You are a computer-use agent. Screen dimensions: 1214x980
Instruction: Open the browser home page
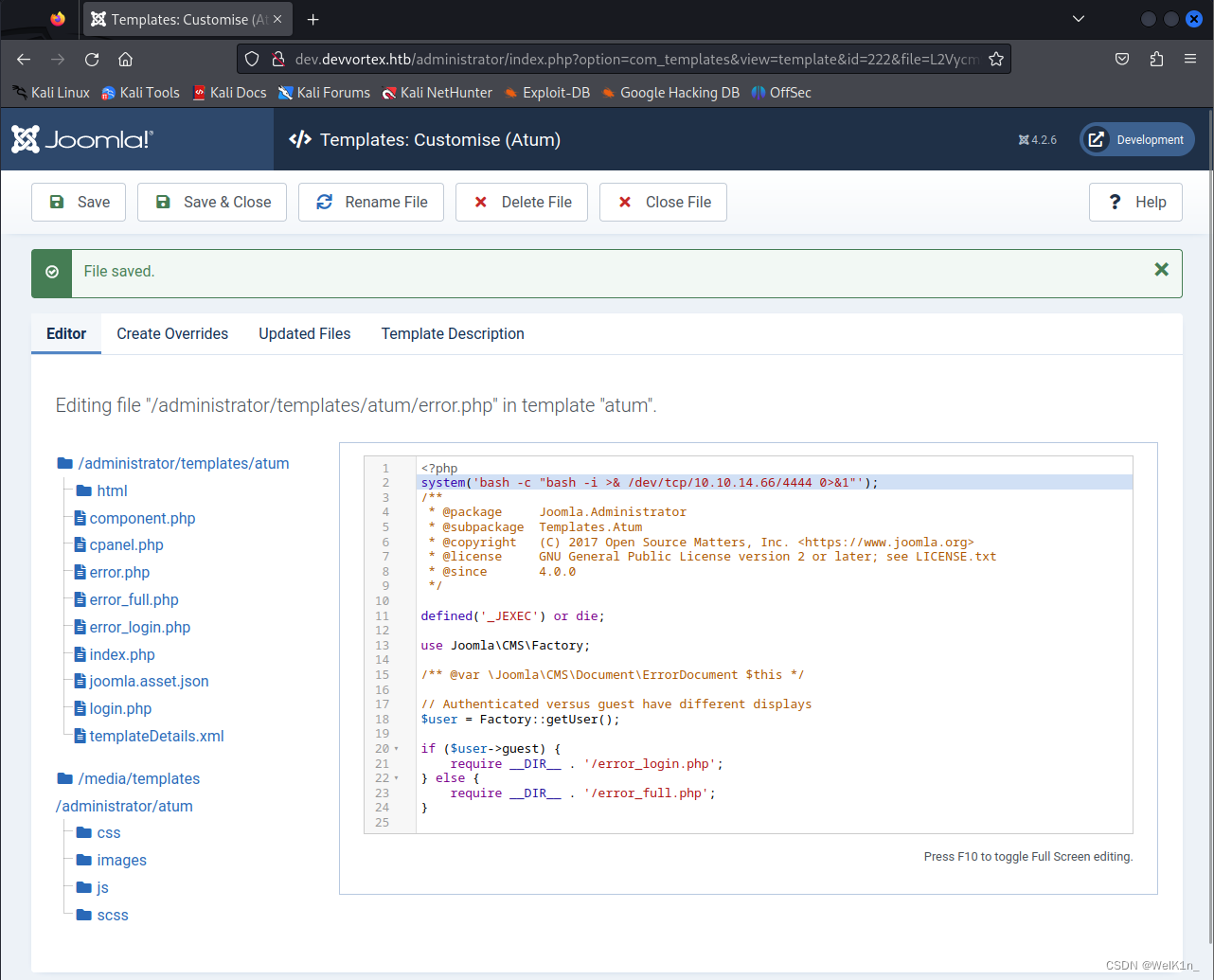[125, 59]
